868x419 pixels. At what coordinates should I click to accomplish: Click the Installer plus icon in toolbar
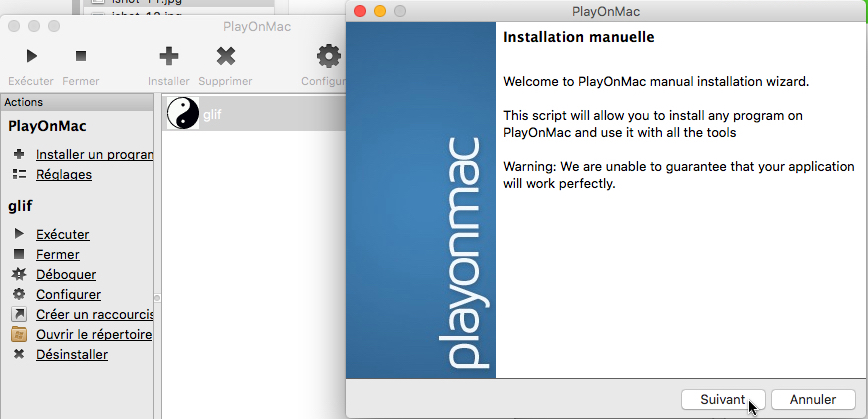(x=169, y=56)
